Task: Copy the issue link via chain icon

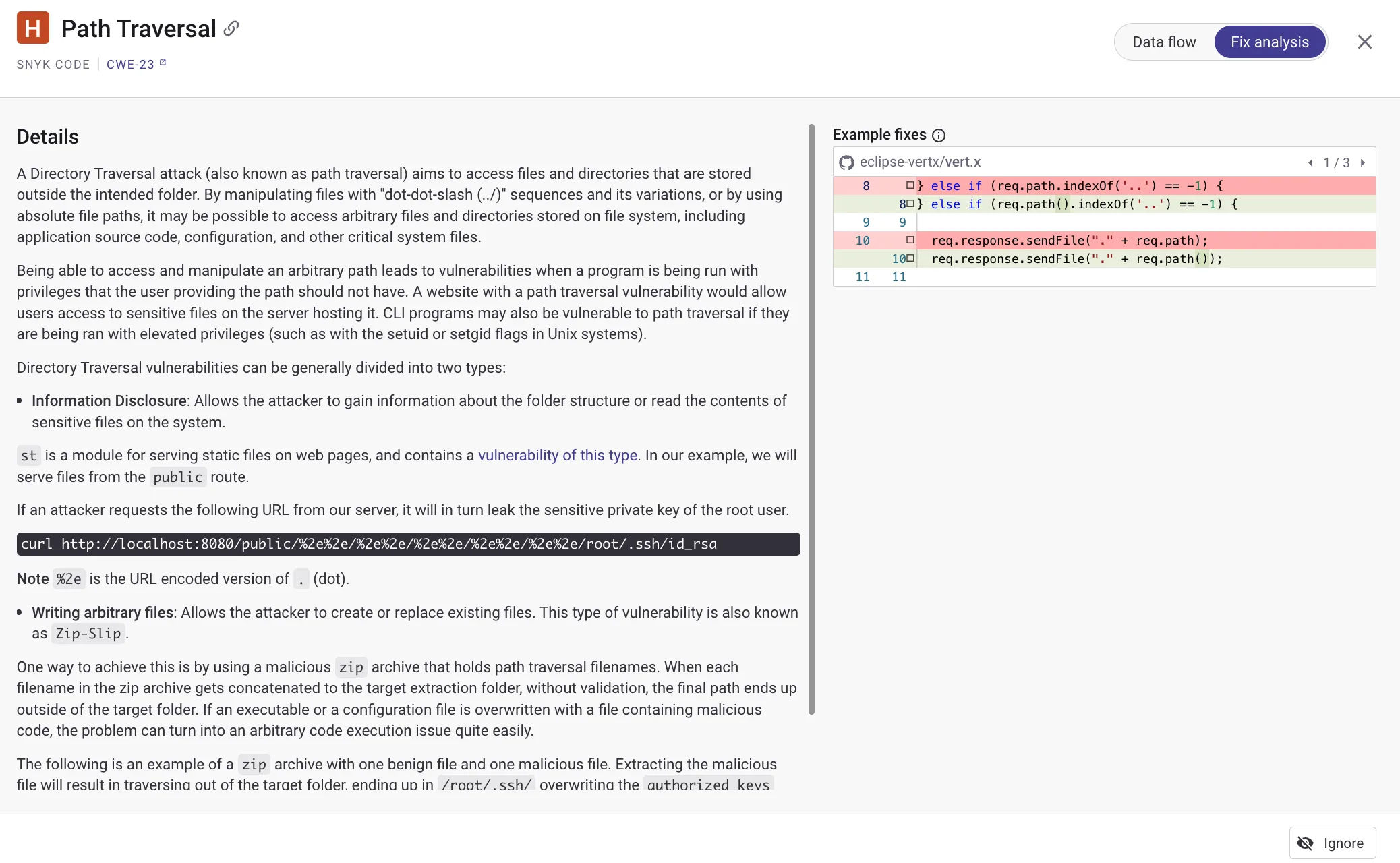Action: (x=231, y=28)
